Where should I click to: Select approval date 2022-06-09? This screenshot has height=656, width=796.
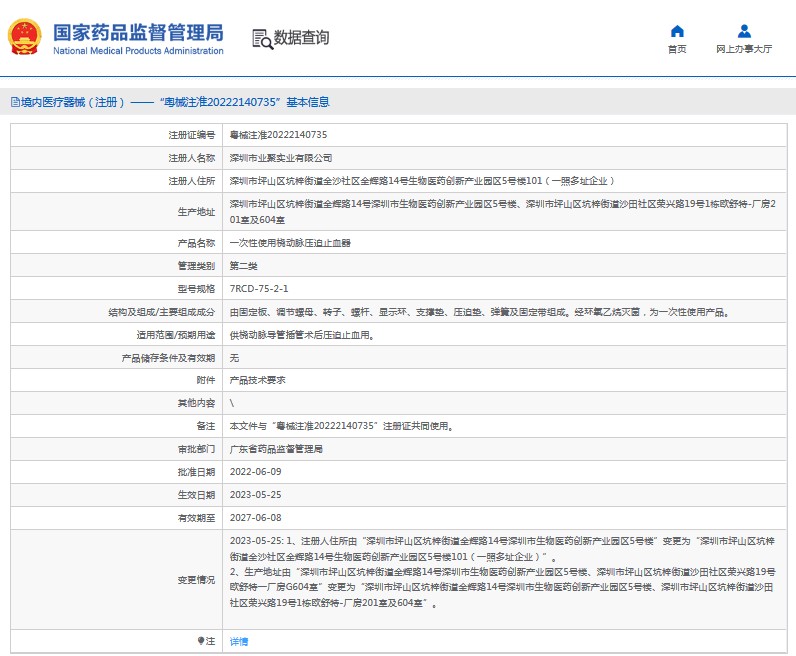(x=255, y=472)
